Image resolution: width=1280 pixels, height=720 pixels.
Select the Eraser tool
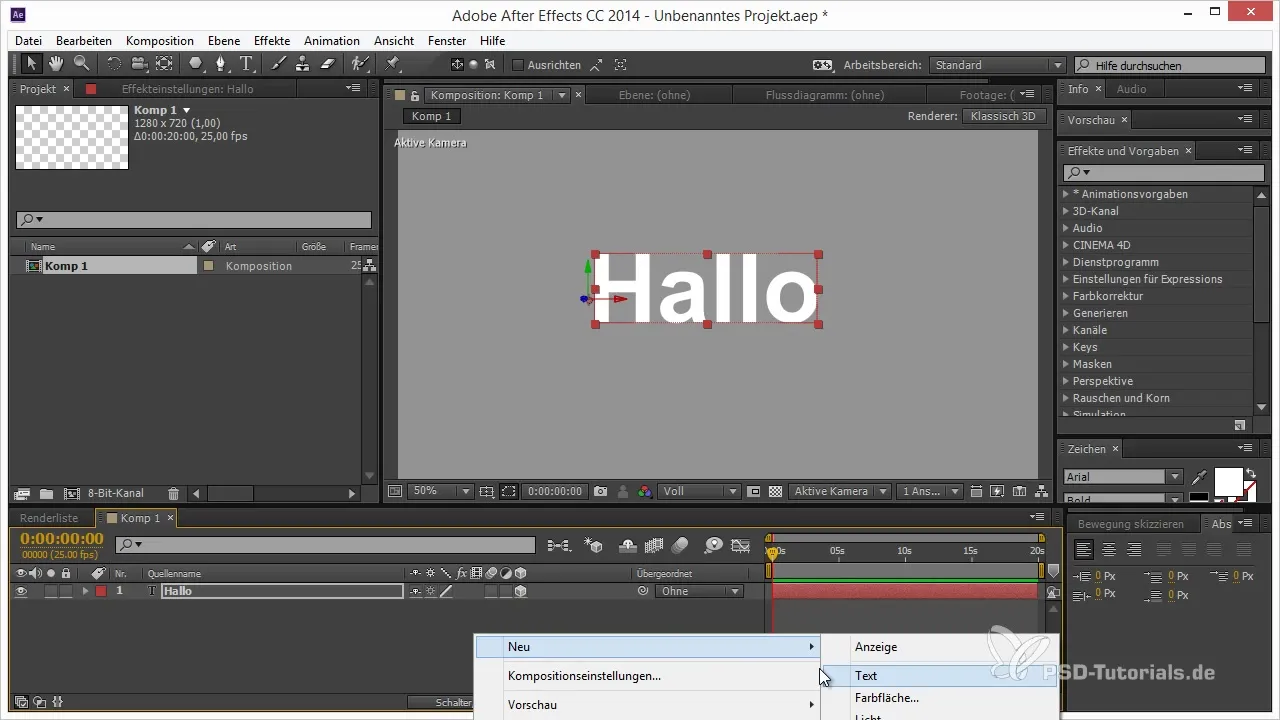coord(327,64)
